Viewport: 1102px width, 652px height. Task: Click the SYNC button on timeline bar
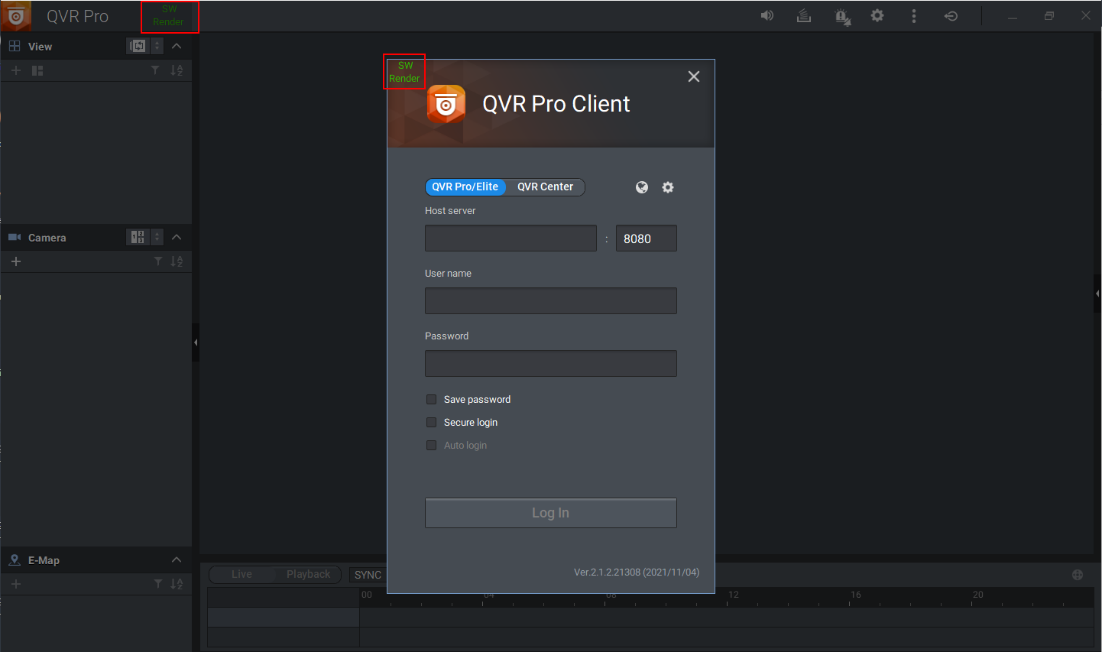[367, 575]
